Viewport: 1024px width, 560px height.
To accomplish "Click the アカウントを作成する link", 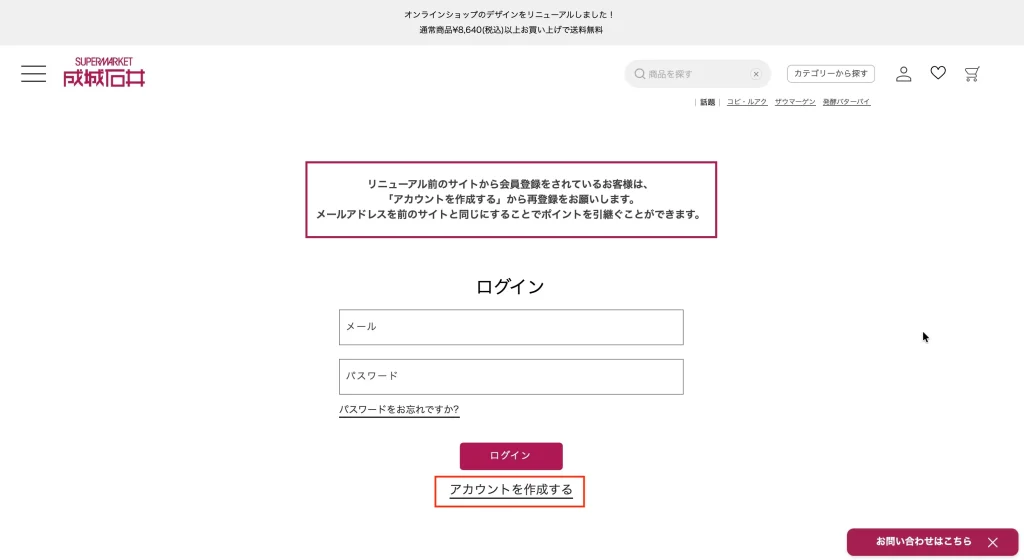I will tap(510, 490).
